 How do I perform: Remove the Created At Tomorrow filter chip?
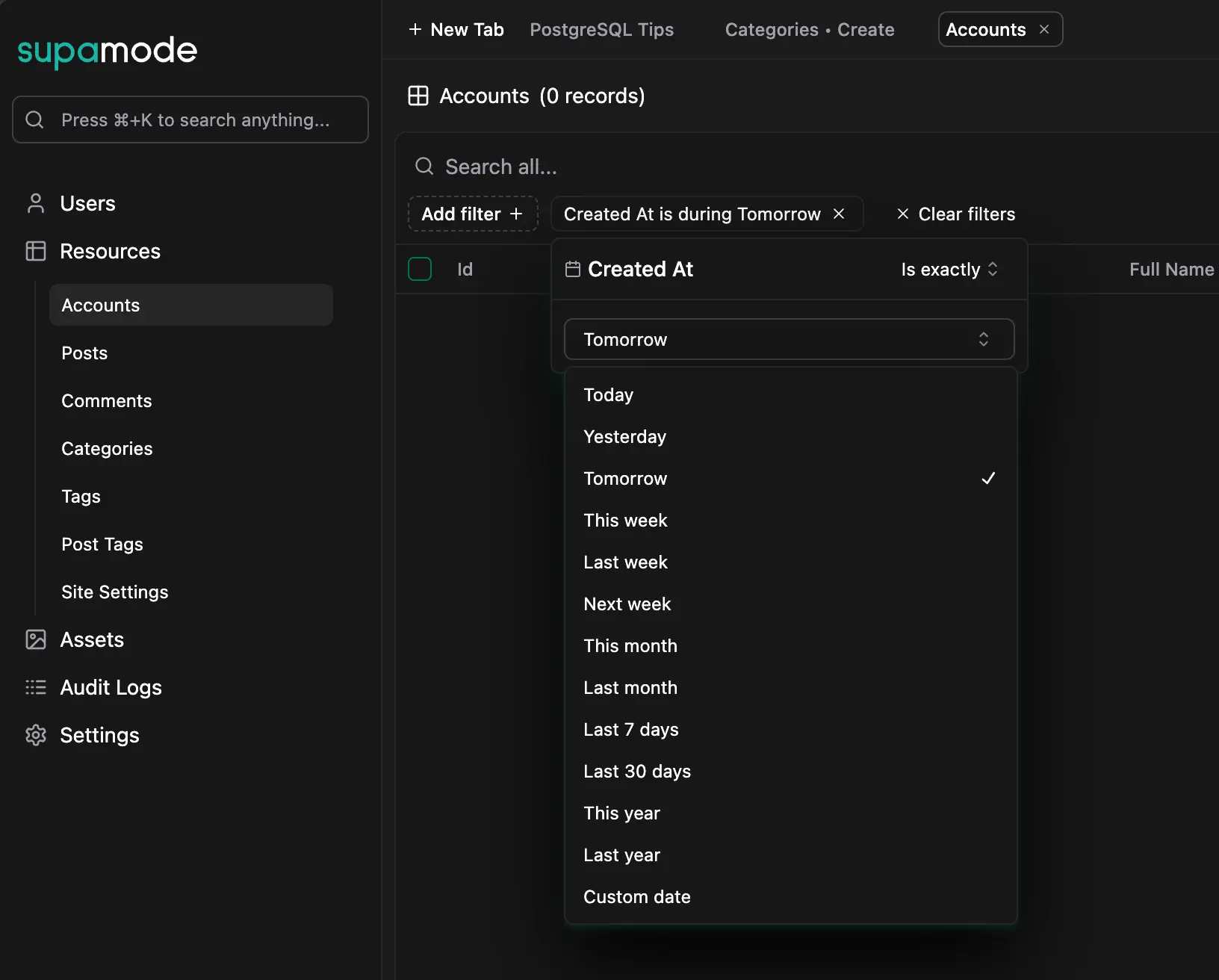pos(839,214)
